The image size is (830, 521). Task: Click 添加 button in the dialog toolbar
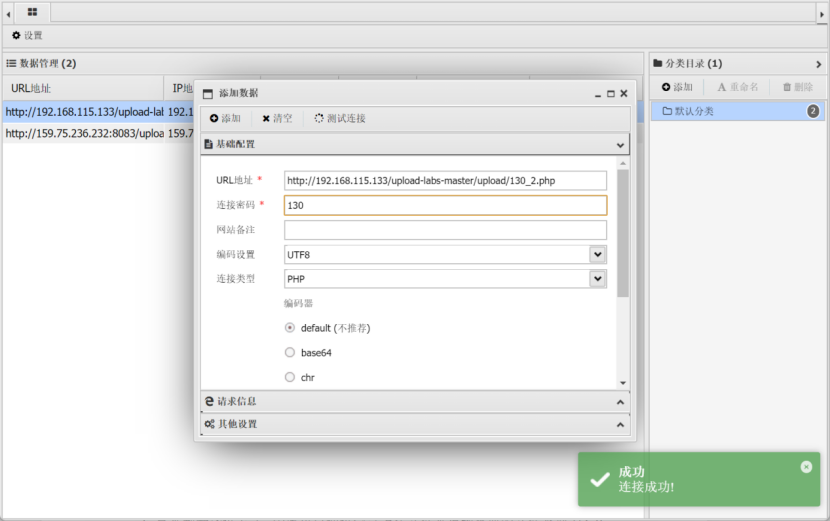(x=225, y=118)
